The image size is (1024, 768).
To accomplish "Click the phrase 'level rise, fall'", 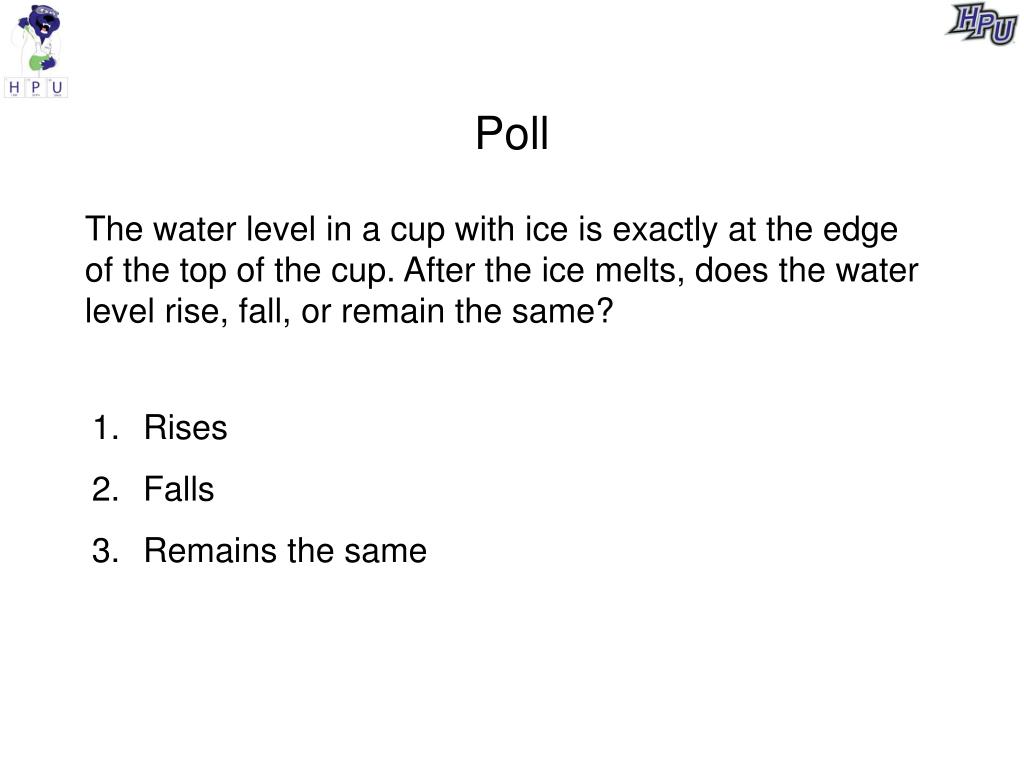I will [x=187, y=312].
